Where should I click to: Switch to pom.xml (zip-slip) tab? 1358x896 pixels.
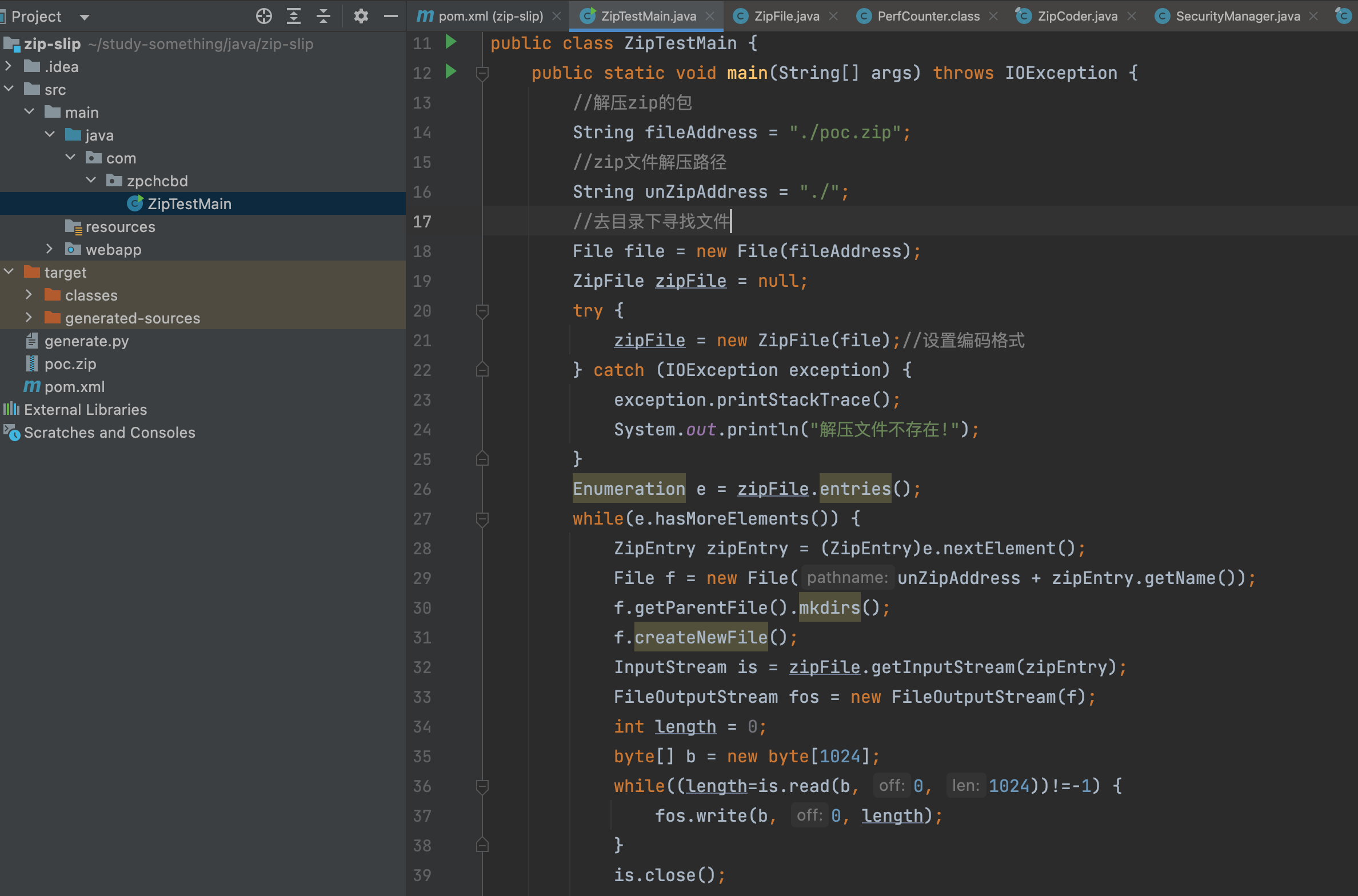pos(490,16)
